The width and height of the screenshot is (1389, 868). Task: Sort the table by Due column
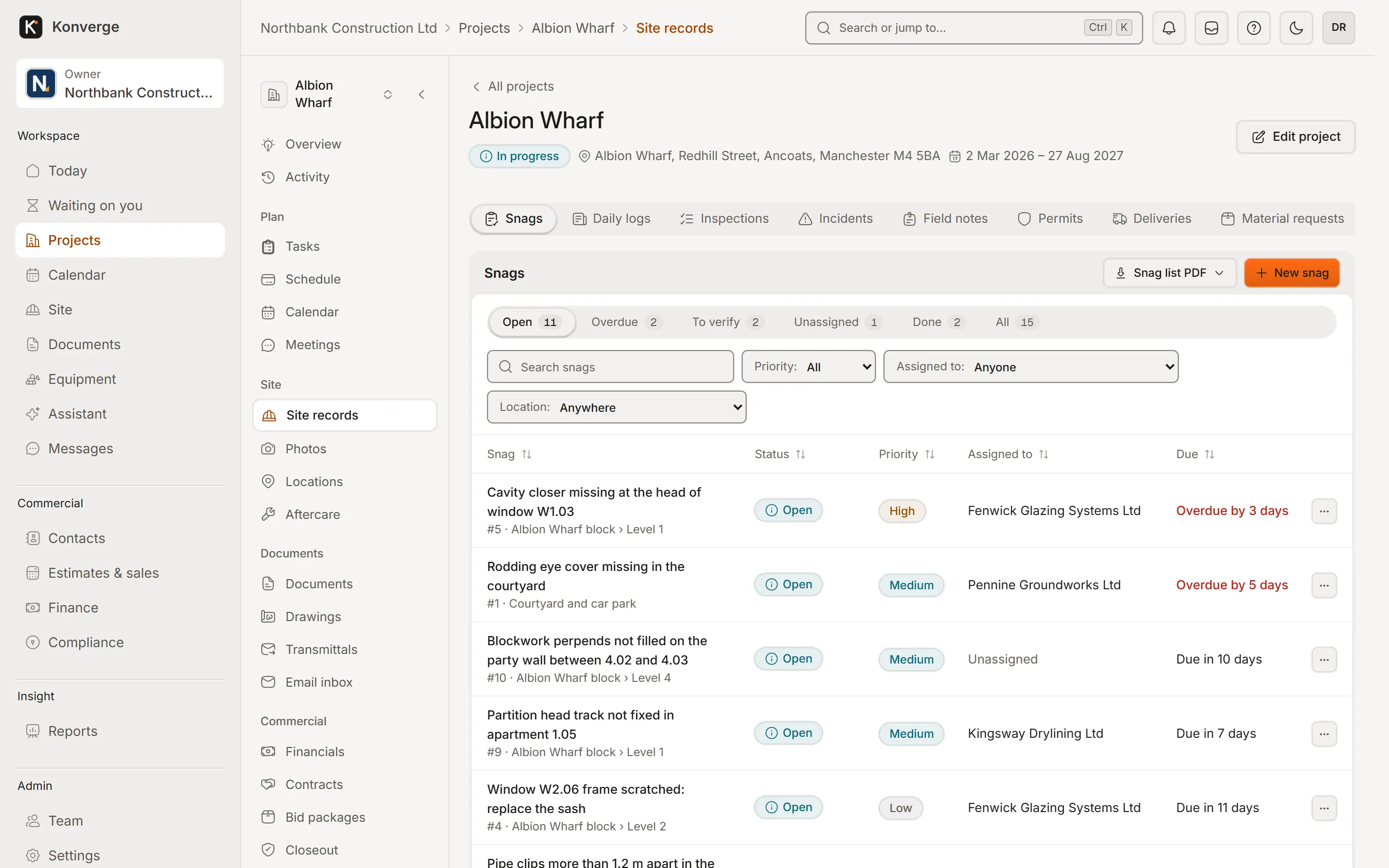pos(1195,454)
